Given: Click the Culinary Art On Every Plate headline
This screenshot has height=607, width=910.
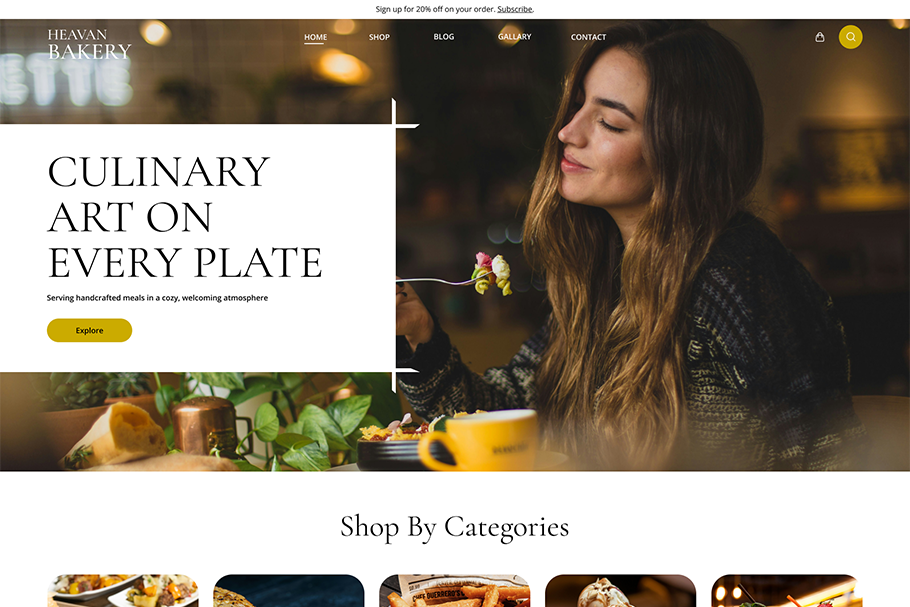Looking at the screenshot, I should tap(185, 217).
